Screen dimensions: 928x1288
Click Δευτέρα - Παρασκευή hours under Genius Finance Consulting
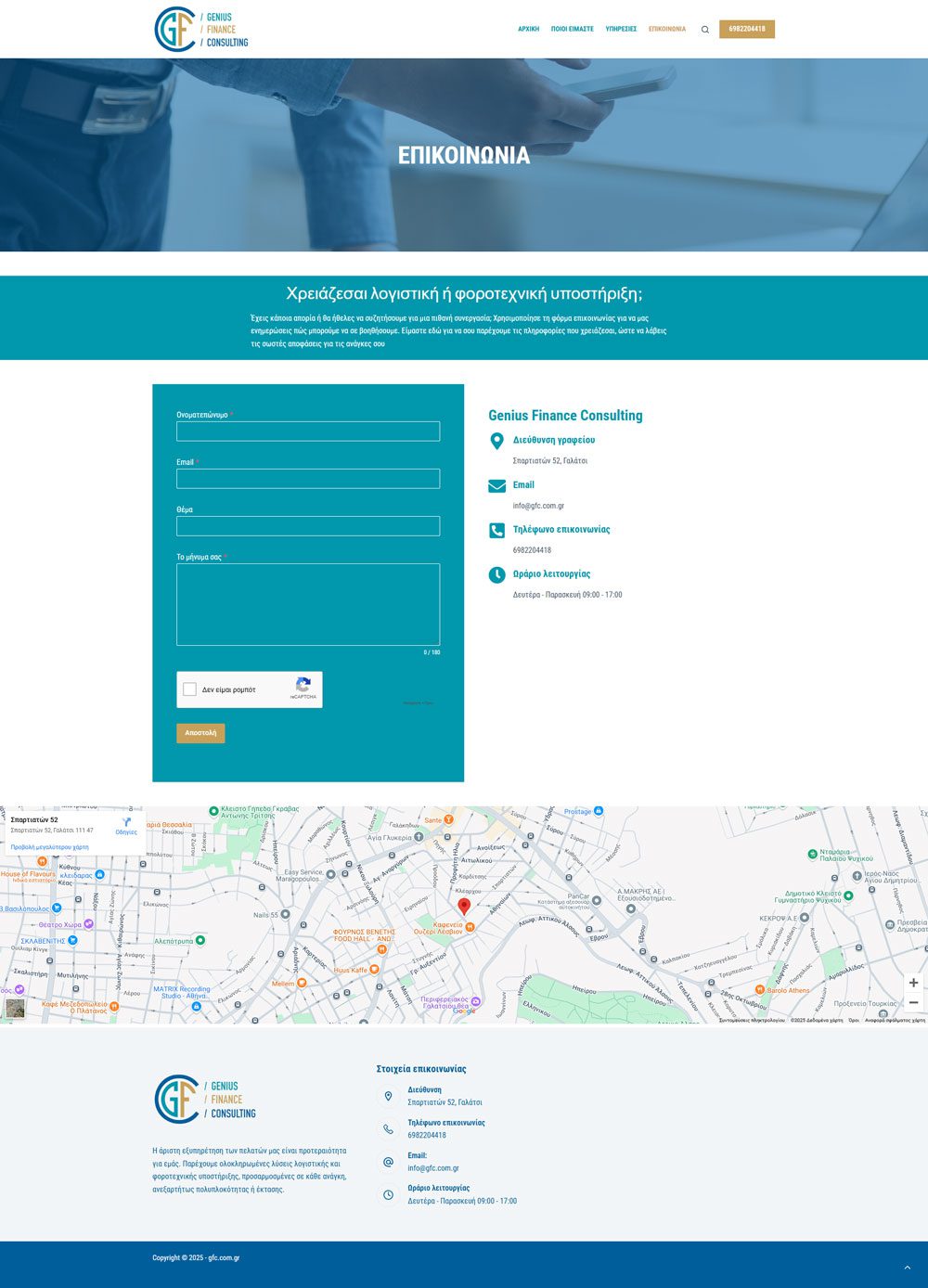(568, 595)
